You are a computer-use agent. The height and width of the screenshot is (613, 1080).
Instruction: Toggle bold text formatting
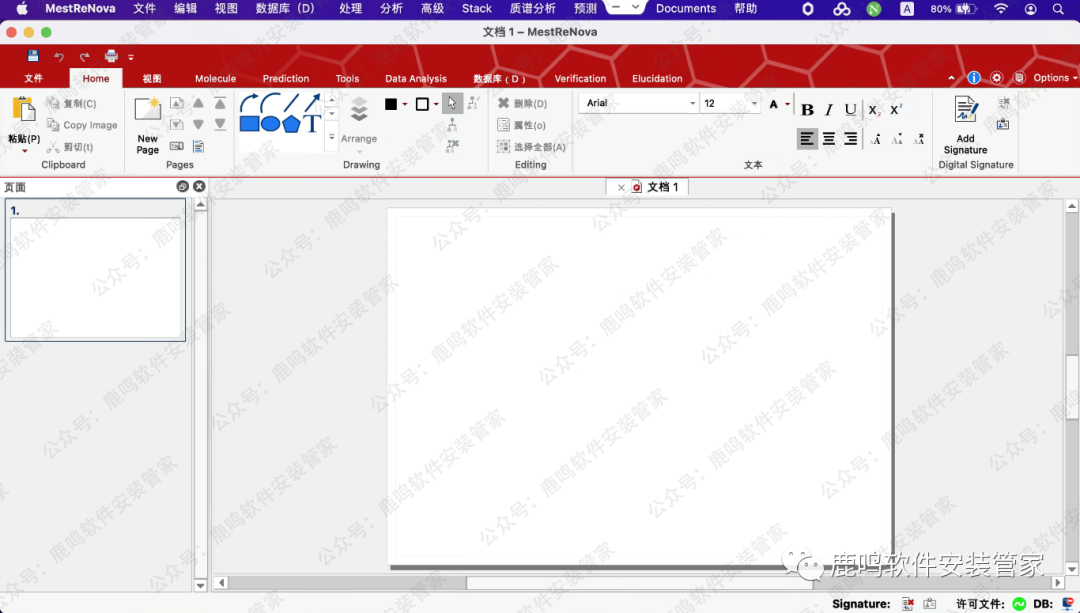pyautogui.click(x=808, y=110)
